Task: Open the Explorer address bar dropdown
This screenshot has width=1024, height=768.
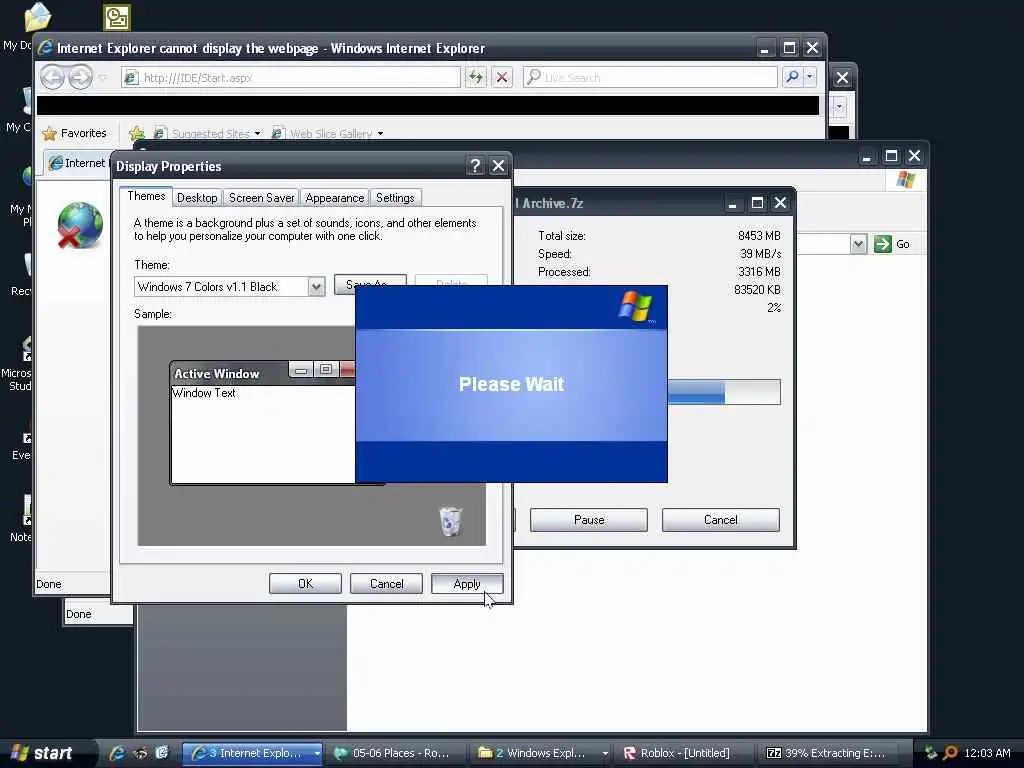Action: click(x=858, y=244)
